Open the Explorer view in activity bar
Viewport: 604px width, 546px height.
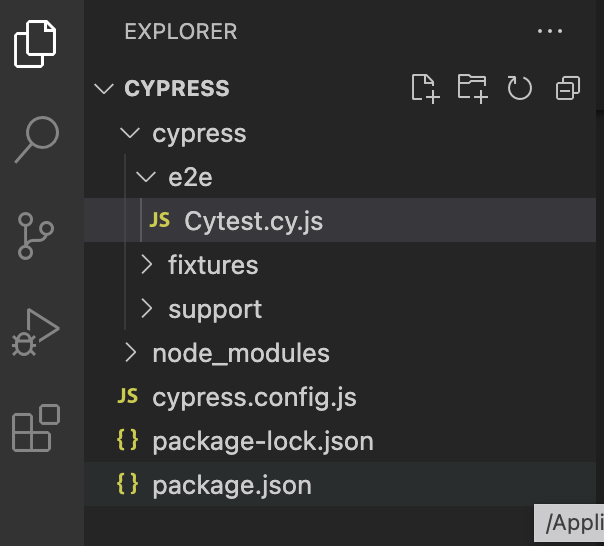pyautogui.click(x=35, y=44)
